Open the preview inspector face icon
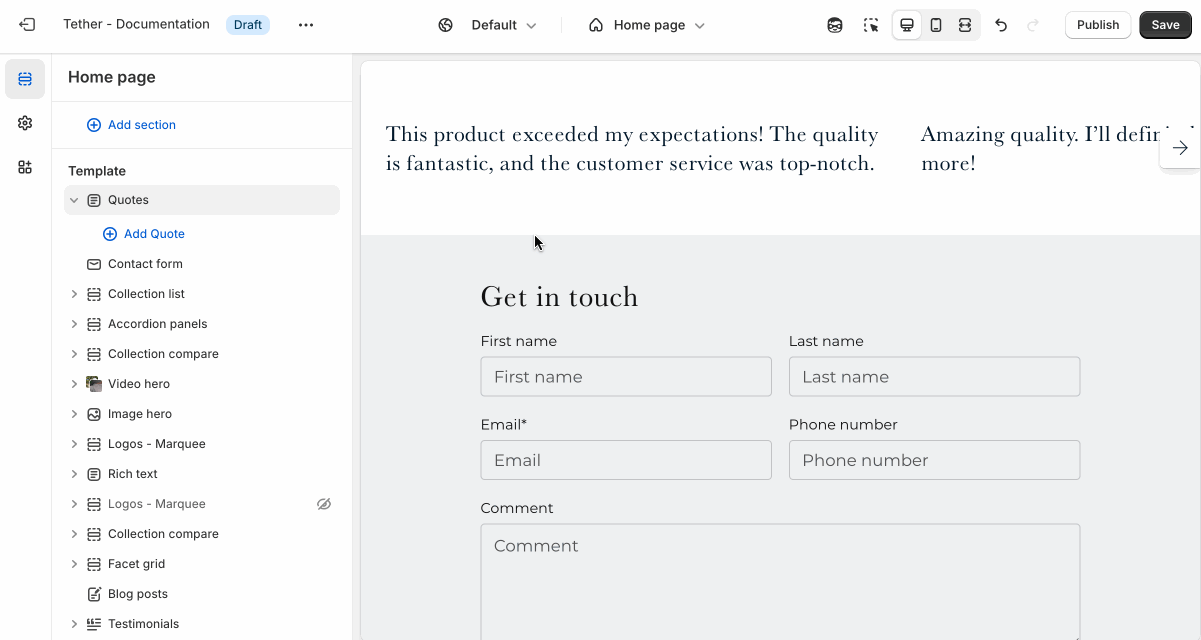Screen dimensions: 1201x640 (835, 25)
